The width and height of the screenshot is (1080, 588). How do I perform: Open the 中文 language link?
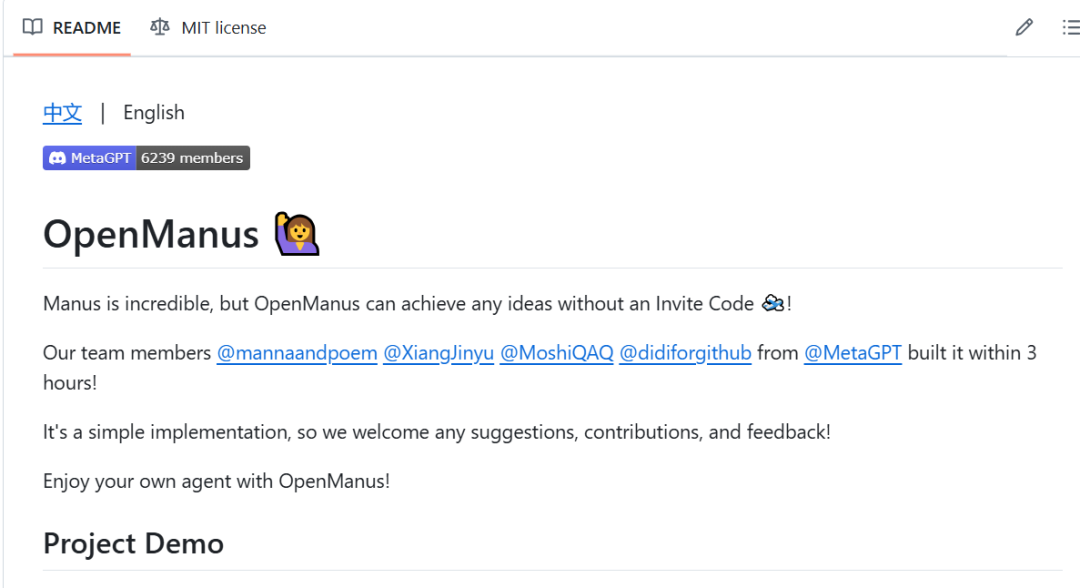point(63,113)
